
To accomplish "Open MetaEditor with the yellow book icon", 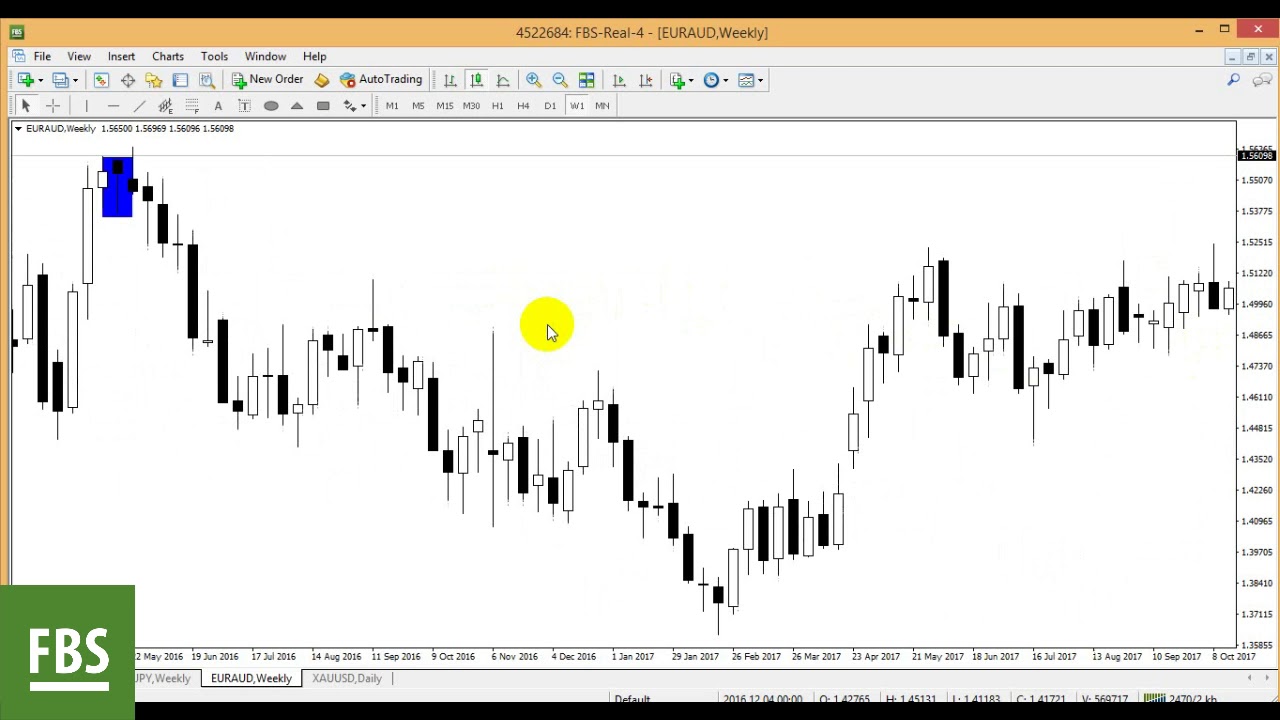I will coord(322,80).
